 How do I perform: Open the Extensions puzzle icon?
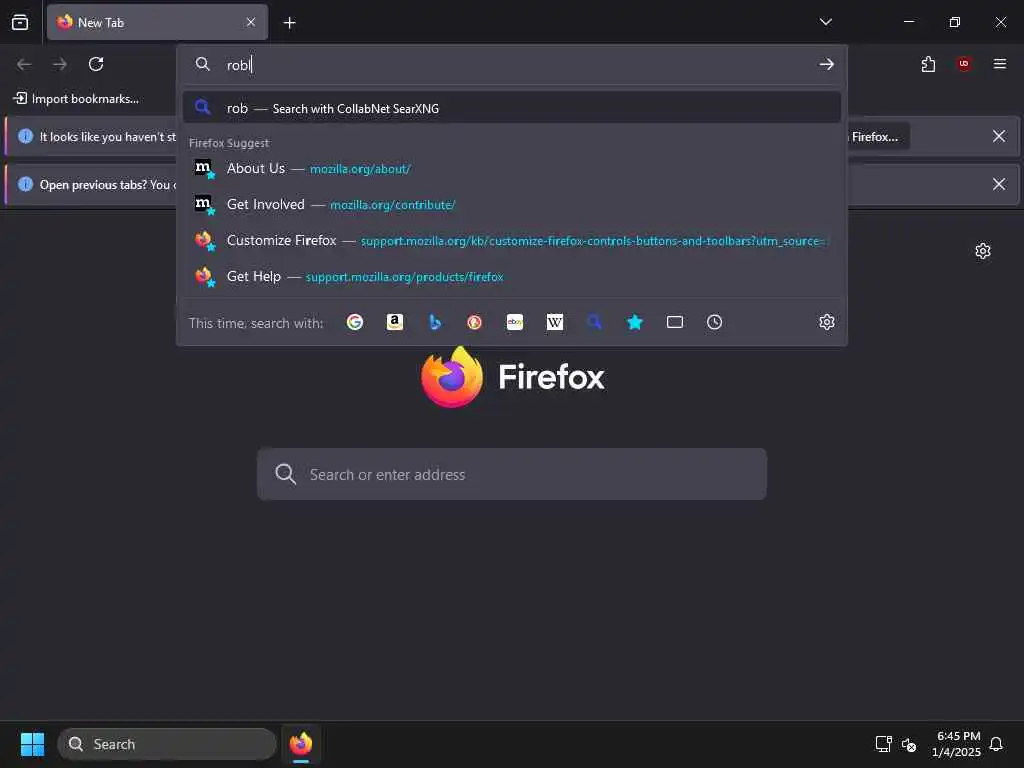[928, 64]
